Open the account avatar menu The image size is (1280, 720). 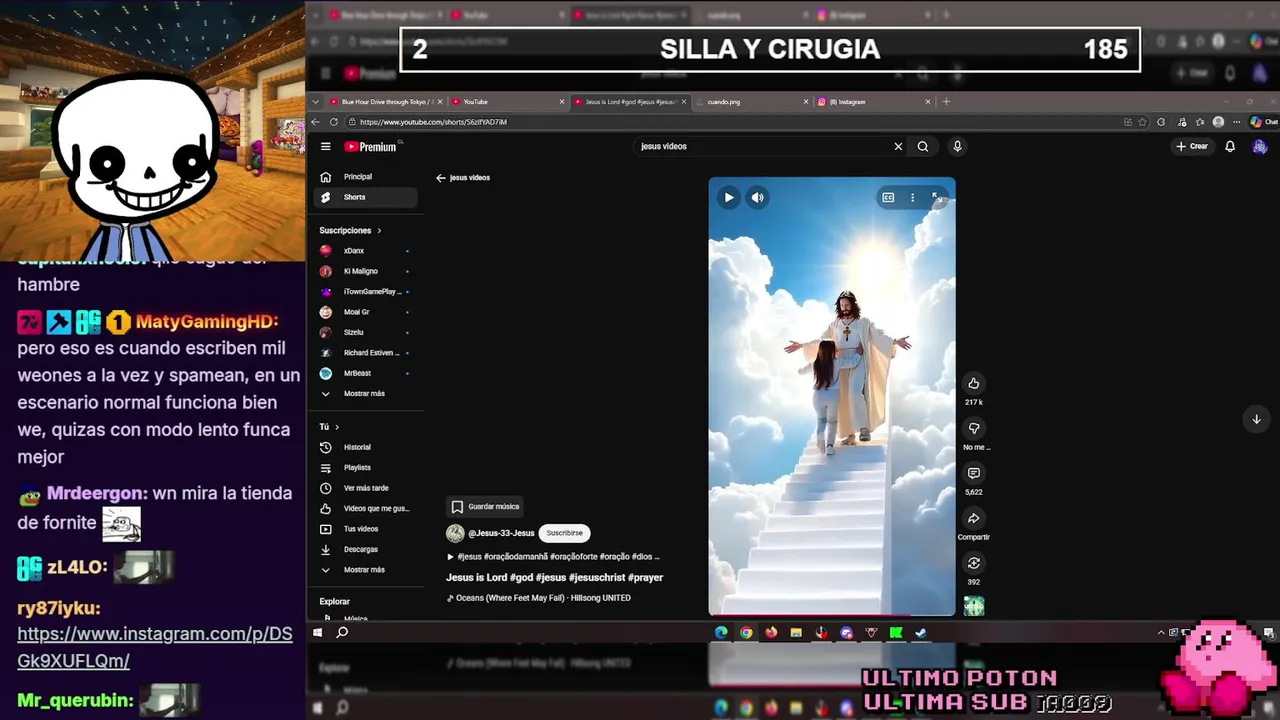pyautogui.click(x=1259, y=146)
